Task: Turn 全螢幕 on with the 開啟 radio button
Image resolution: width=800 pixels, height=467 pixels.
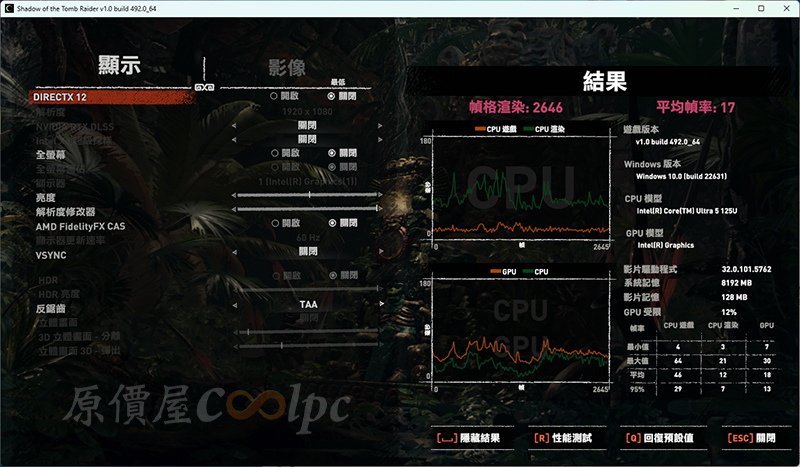Action: coord(285,153)
